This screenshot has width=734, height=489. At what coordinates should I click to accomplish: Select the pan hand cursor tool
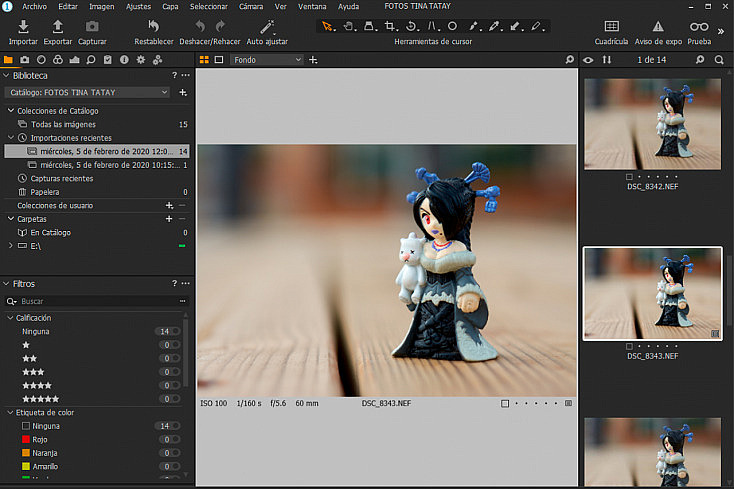349,26
